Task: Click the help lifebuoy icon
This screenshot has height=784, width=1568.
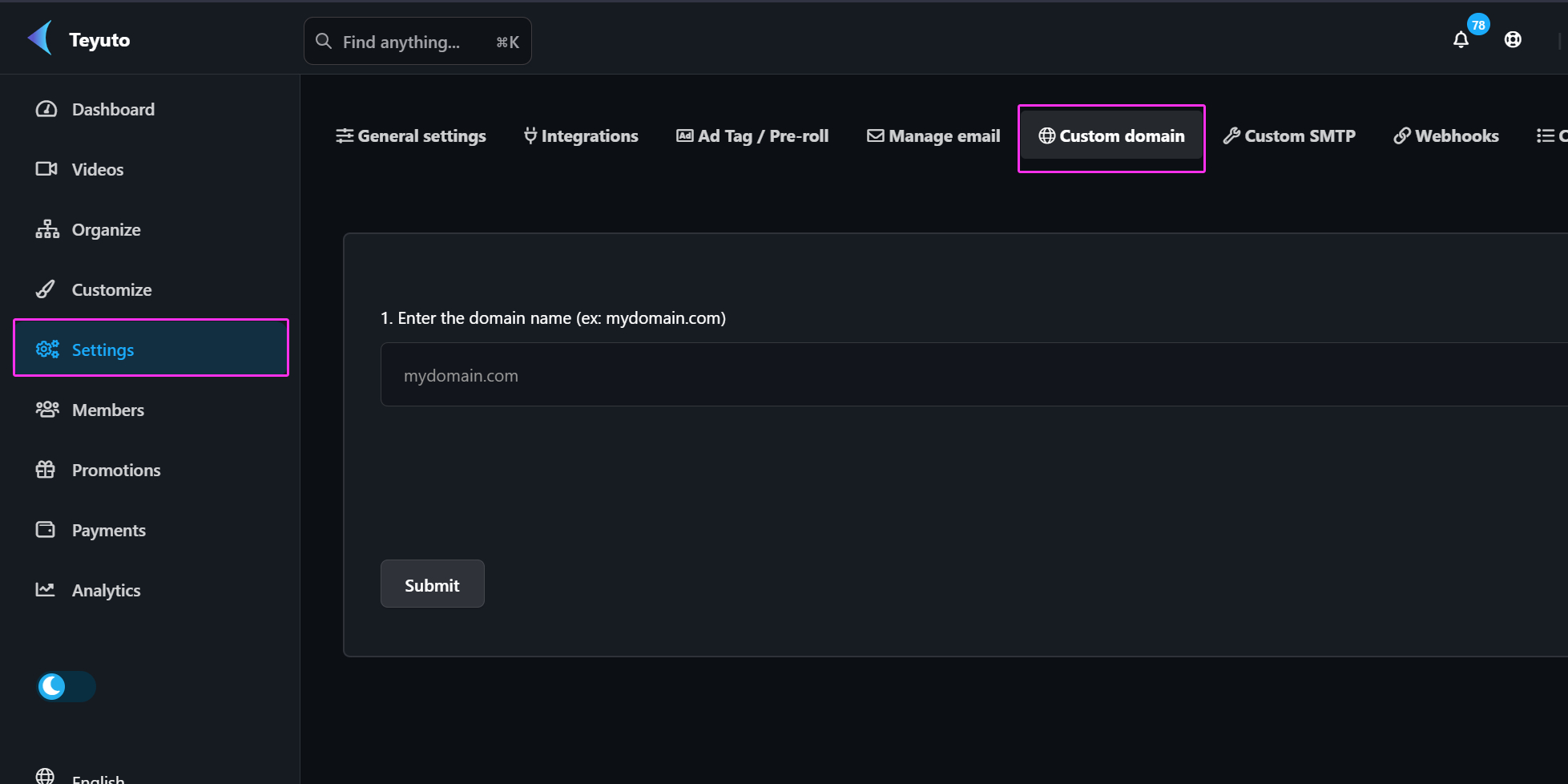Action: 1512,40
